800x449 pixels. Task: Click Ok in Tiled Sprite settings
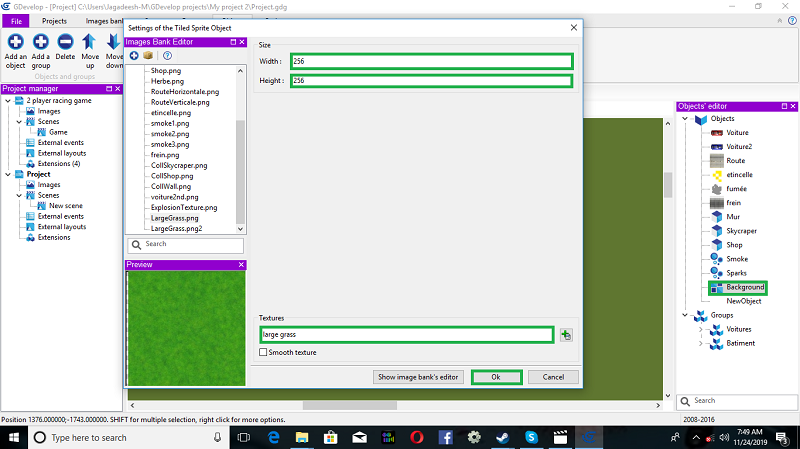[x=496, y=377]
